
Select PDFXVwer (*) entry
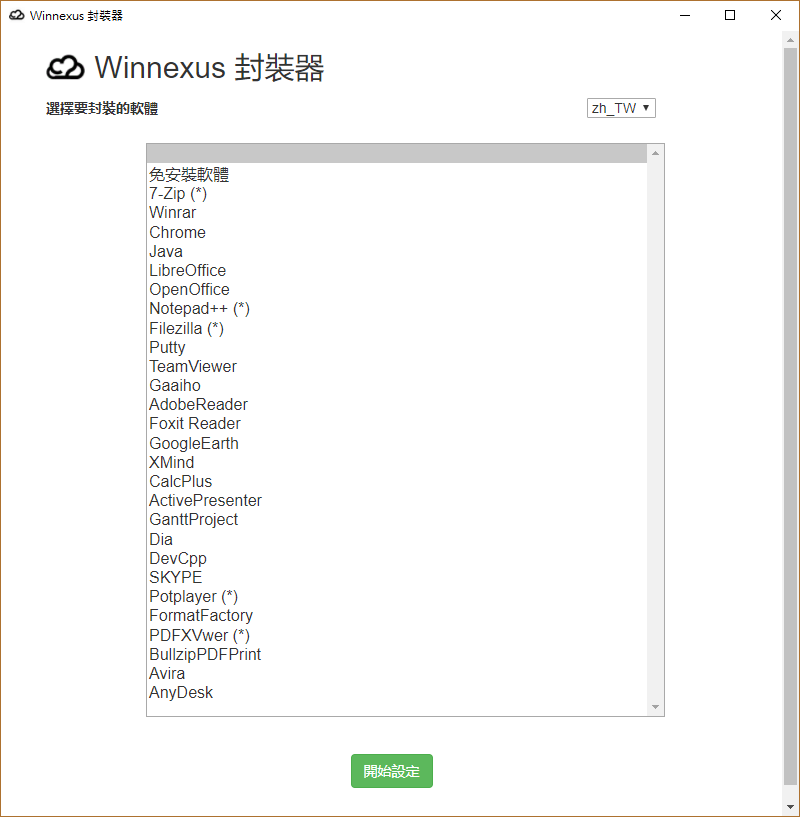click(397, 635)
